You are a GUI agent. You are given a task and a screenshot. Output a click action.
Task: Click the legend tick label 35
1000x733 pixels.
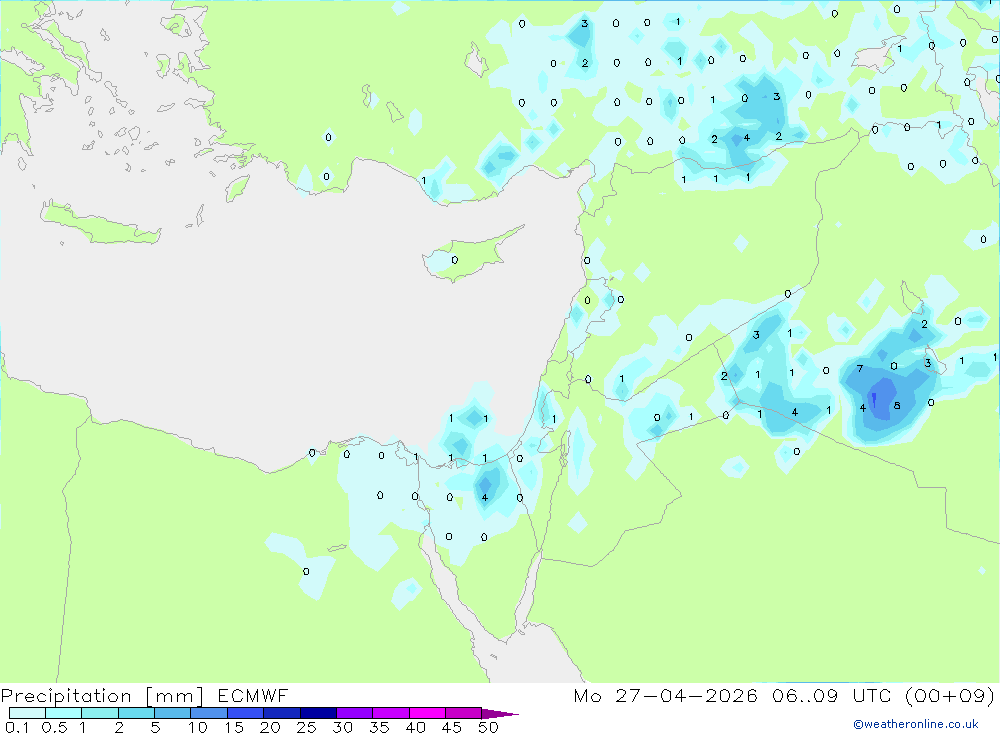(379, 727)
